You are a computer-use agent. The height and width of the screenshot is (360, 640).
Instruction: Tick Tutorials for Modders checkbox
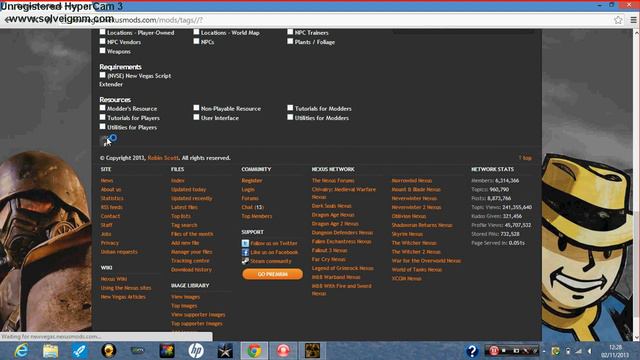click(290, 108)
